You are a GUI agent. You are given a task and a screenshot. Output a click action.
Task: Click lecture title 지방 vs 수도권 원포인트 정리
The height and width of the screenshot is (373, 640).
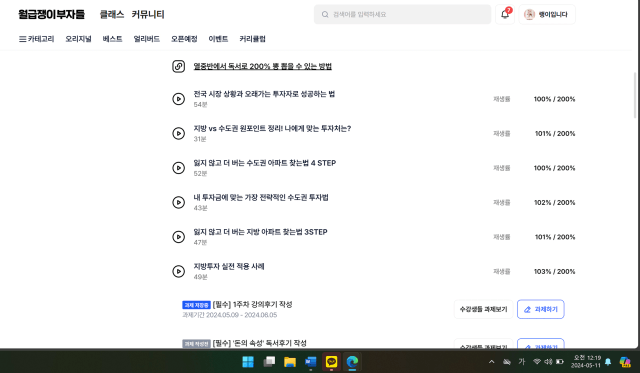click(272, 129)
